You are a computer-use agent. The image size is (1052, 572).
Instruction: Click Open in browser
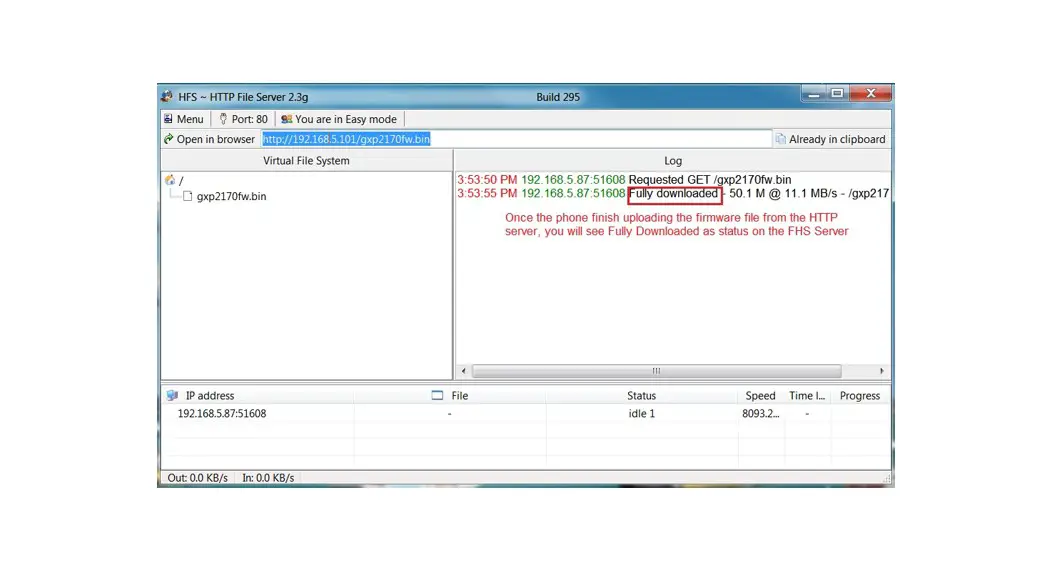click(209, 139)
